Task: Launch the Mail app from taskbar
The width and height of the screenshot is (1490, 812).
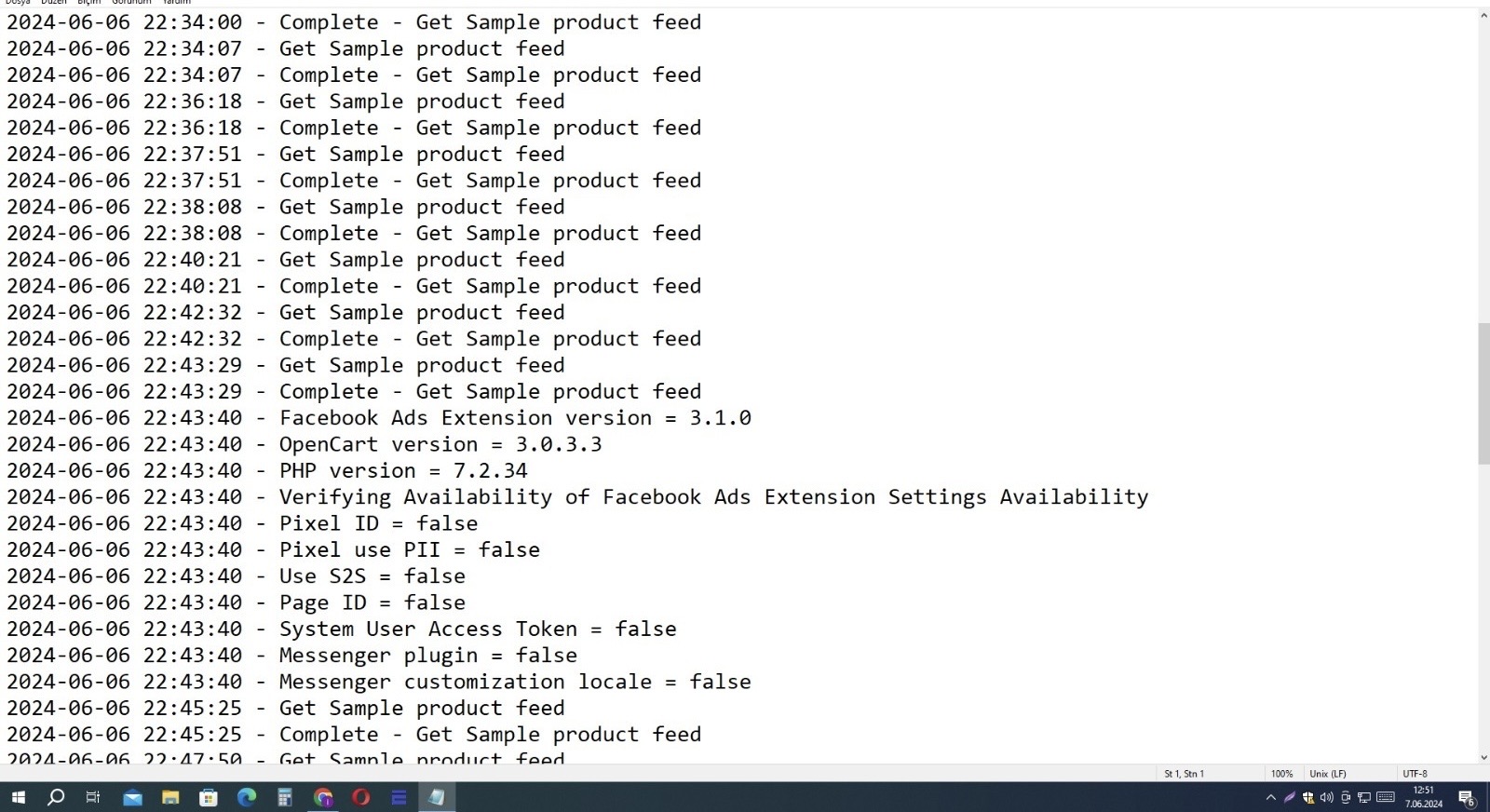Action: click(132, 797)
